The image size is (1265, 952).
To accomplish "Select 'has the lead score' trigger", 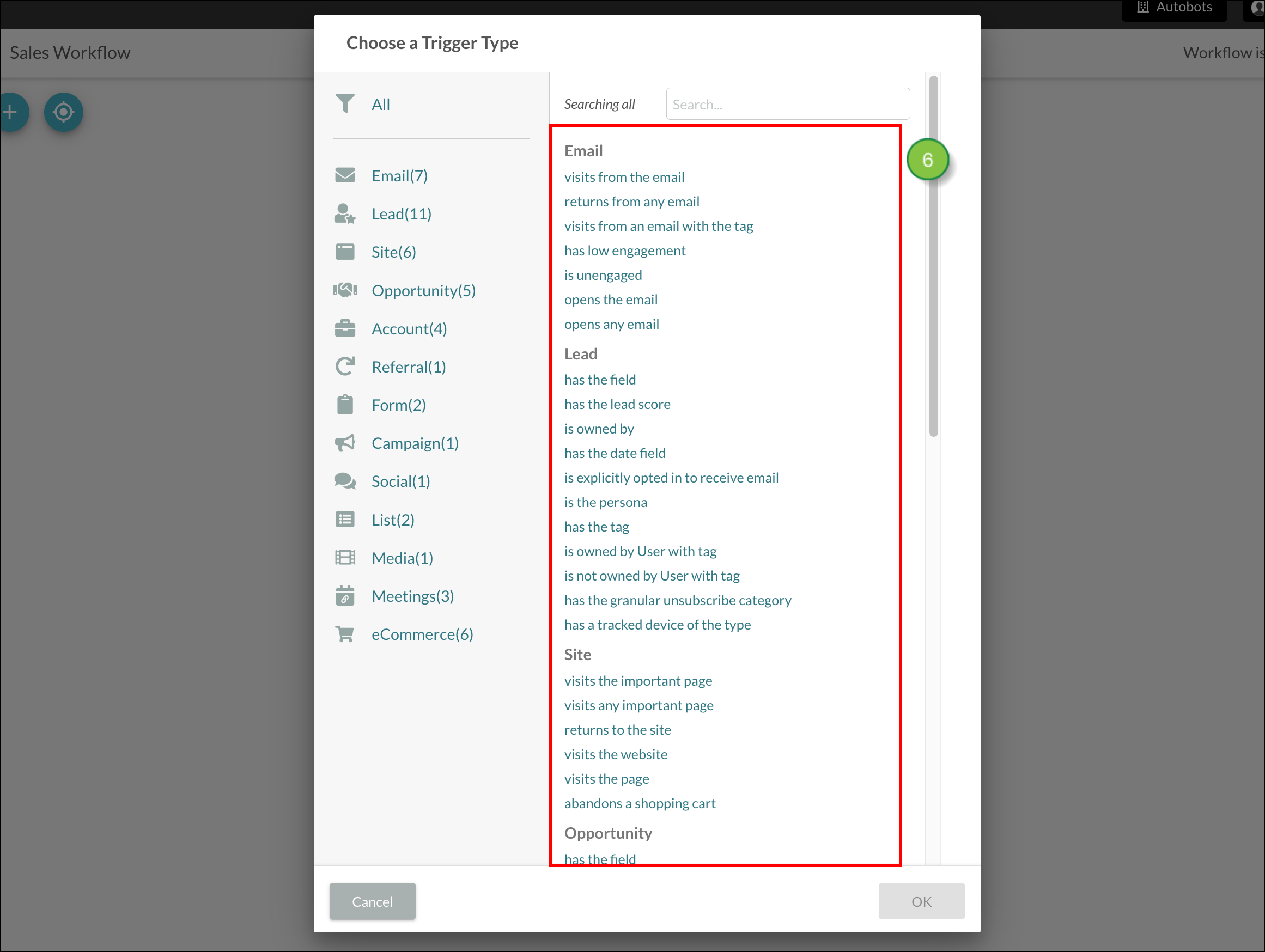I will pos(617,404).
